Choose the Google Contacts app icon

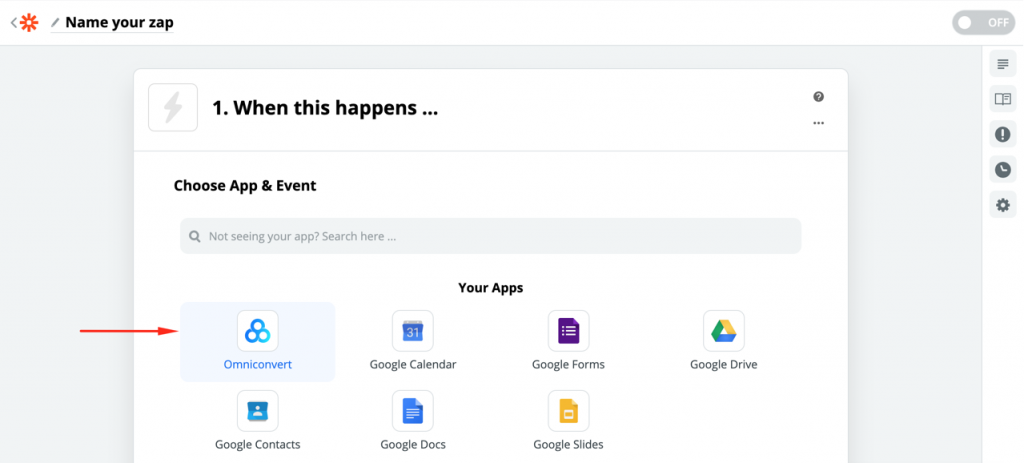257,411
